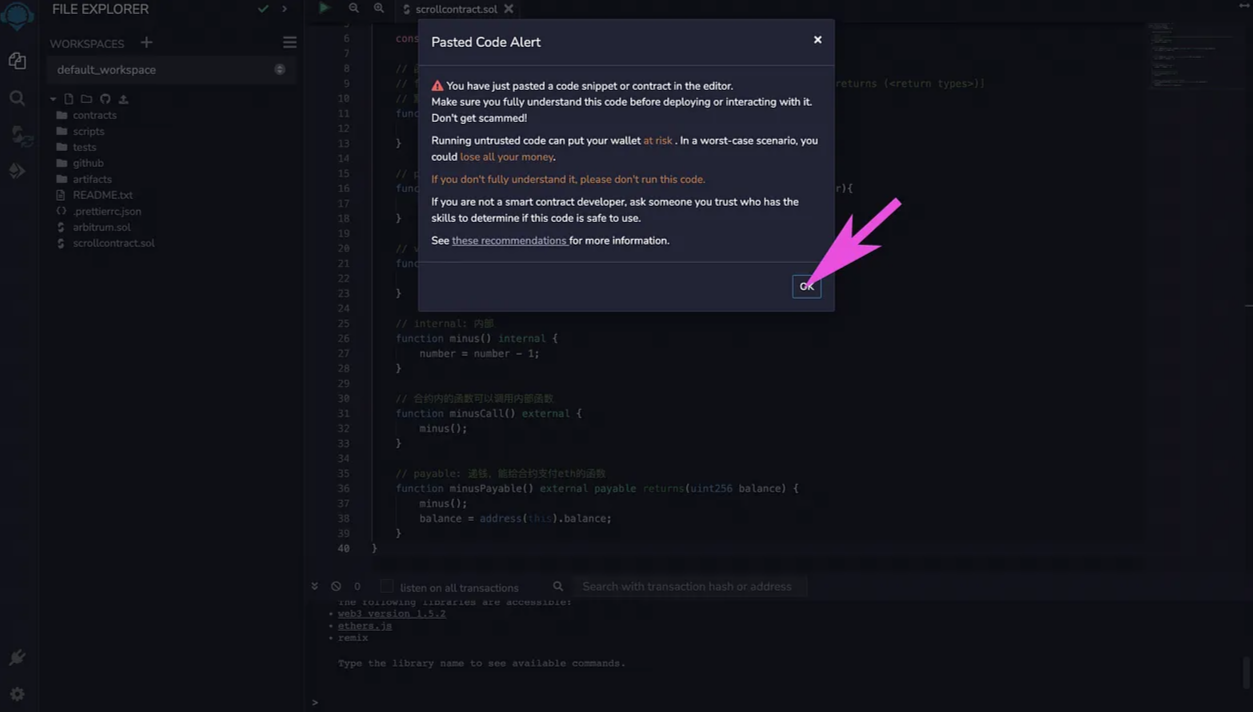Click OK in the Pasted Code Alert
The width and height of the screenshot is (1253, 712).
click(806, 286)
